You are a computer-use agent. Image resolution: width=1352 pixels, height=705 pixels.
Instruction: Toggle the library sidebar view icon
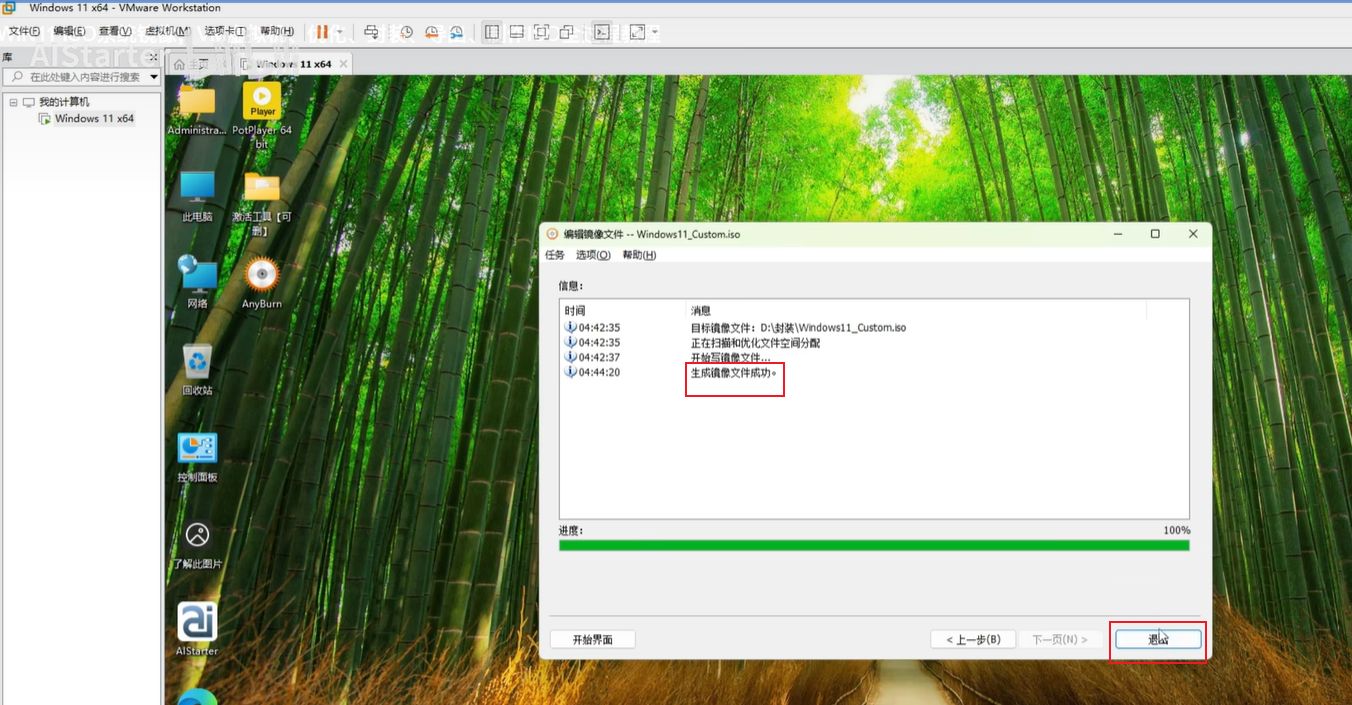[492, 32]
